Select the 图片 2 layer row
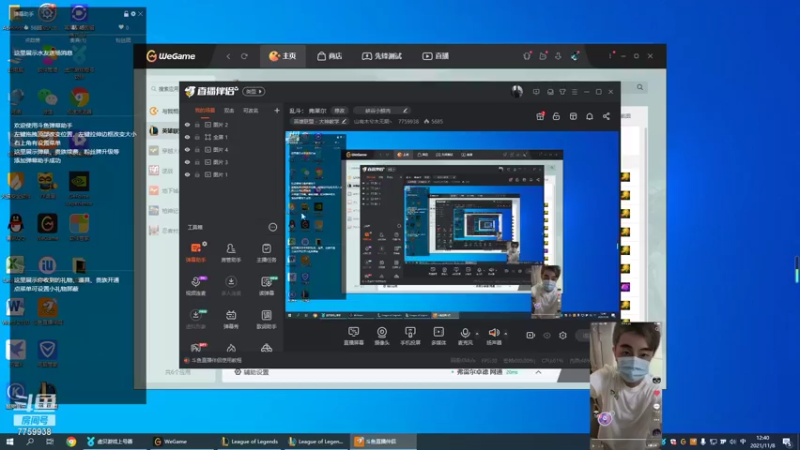800x450 pixels. pos(230,124)
